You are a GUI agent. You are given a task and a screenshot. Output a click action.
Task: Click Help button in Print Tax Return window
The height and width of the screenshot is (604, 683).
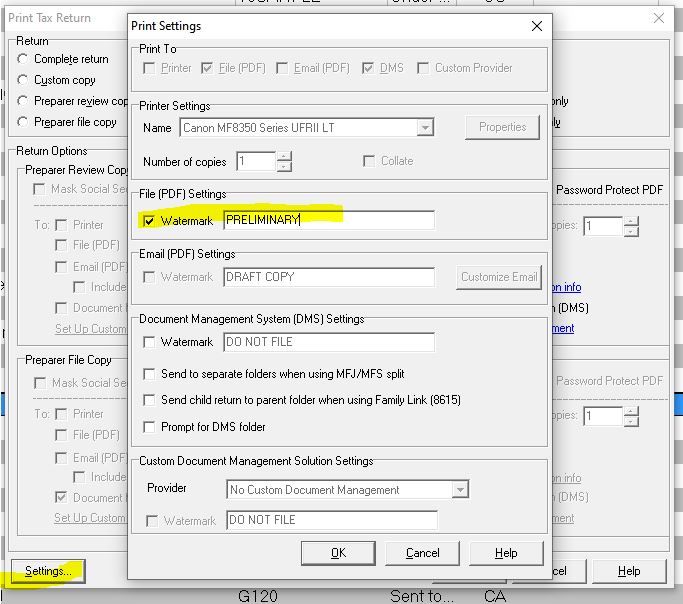click(x=628, y=571)
